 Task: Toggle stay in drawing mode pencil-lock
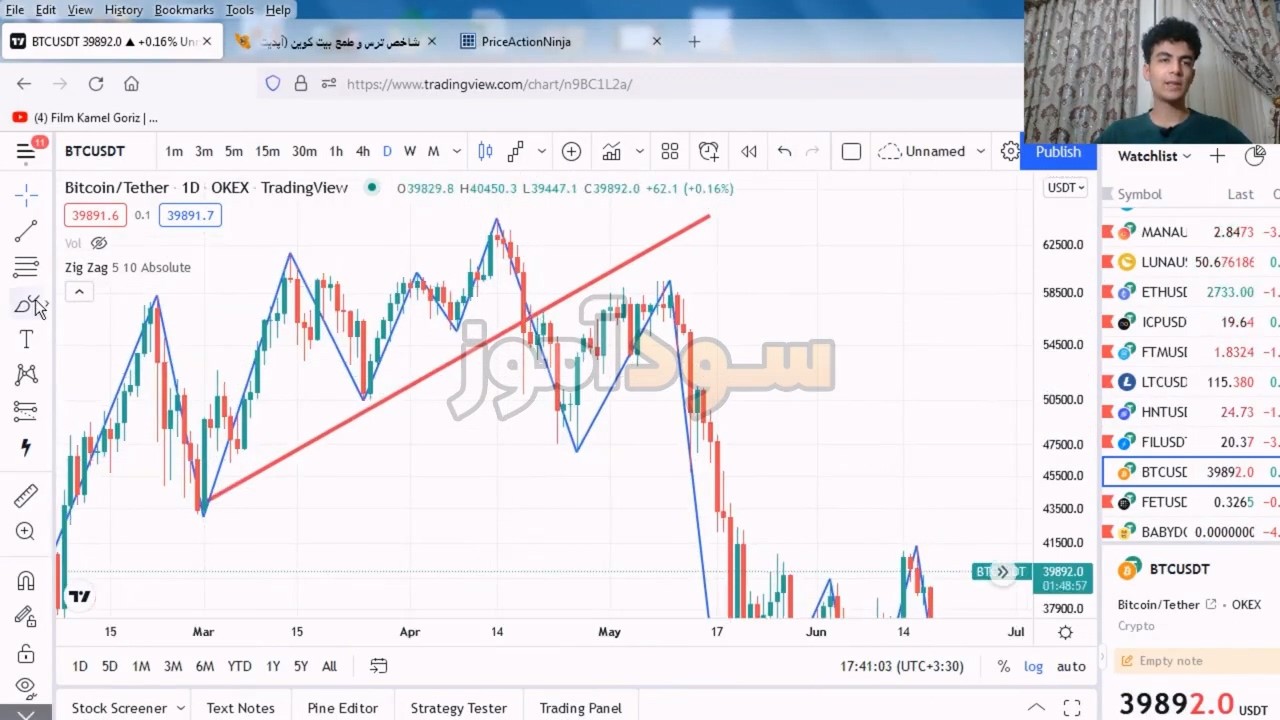[x=26, y=617]
